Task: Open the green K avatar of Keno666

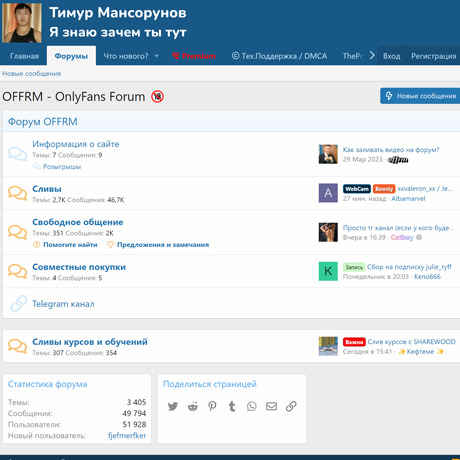Action: pos(328,271)
